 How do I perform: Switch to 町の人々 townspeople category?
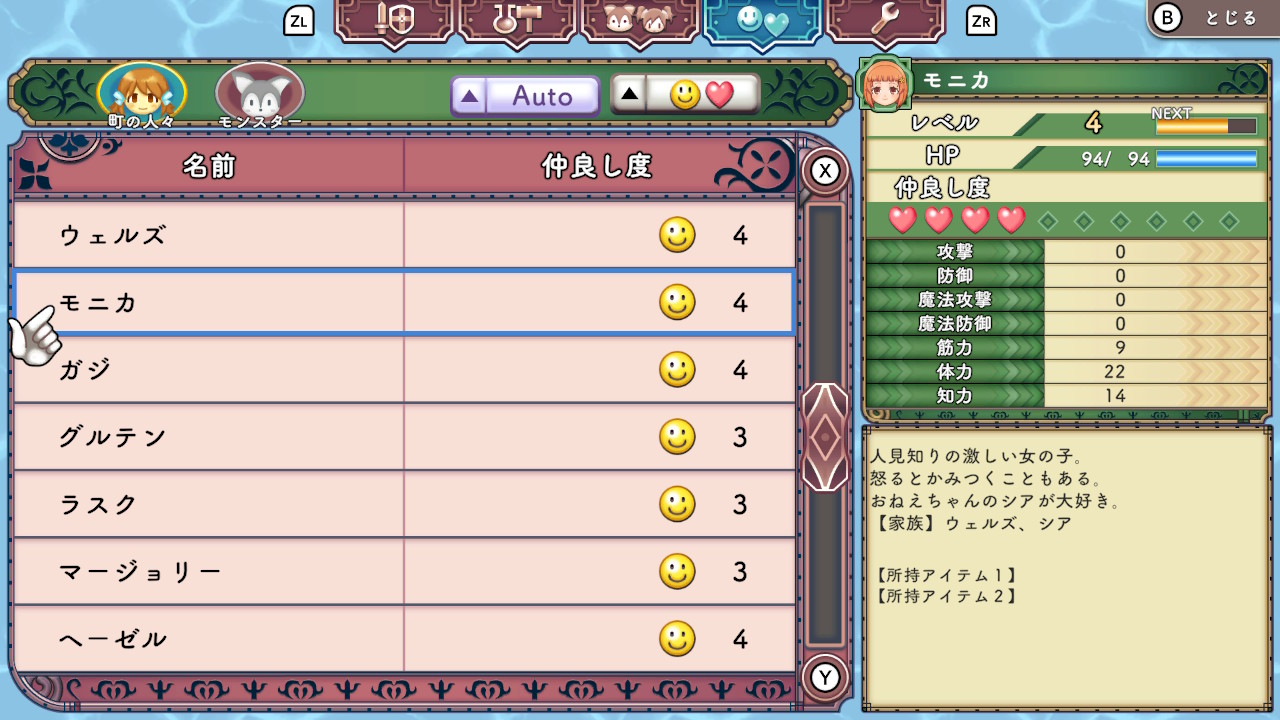(141, 96)
